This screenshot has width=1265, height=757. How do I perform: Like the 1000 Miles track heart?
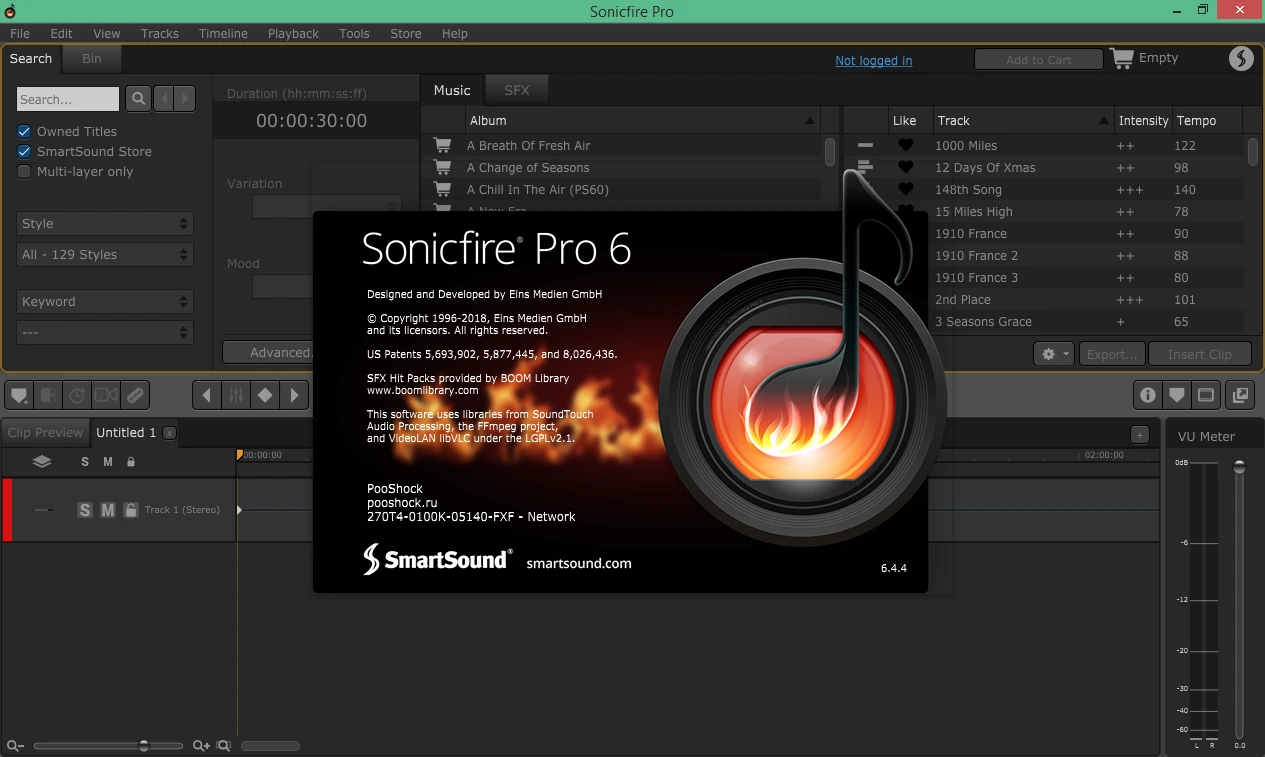click(x=906, y=146)
